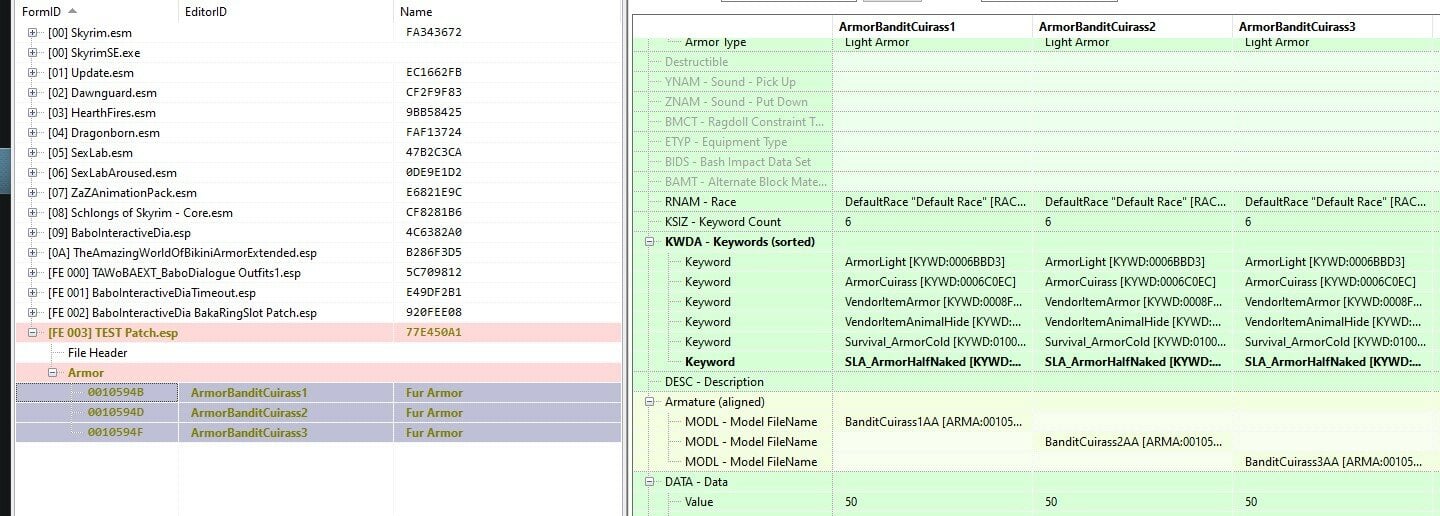Select the ArmorBanditCuirass1 column header
1440x516 pixels.
[x=932, y=26]
